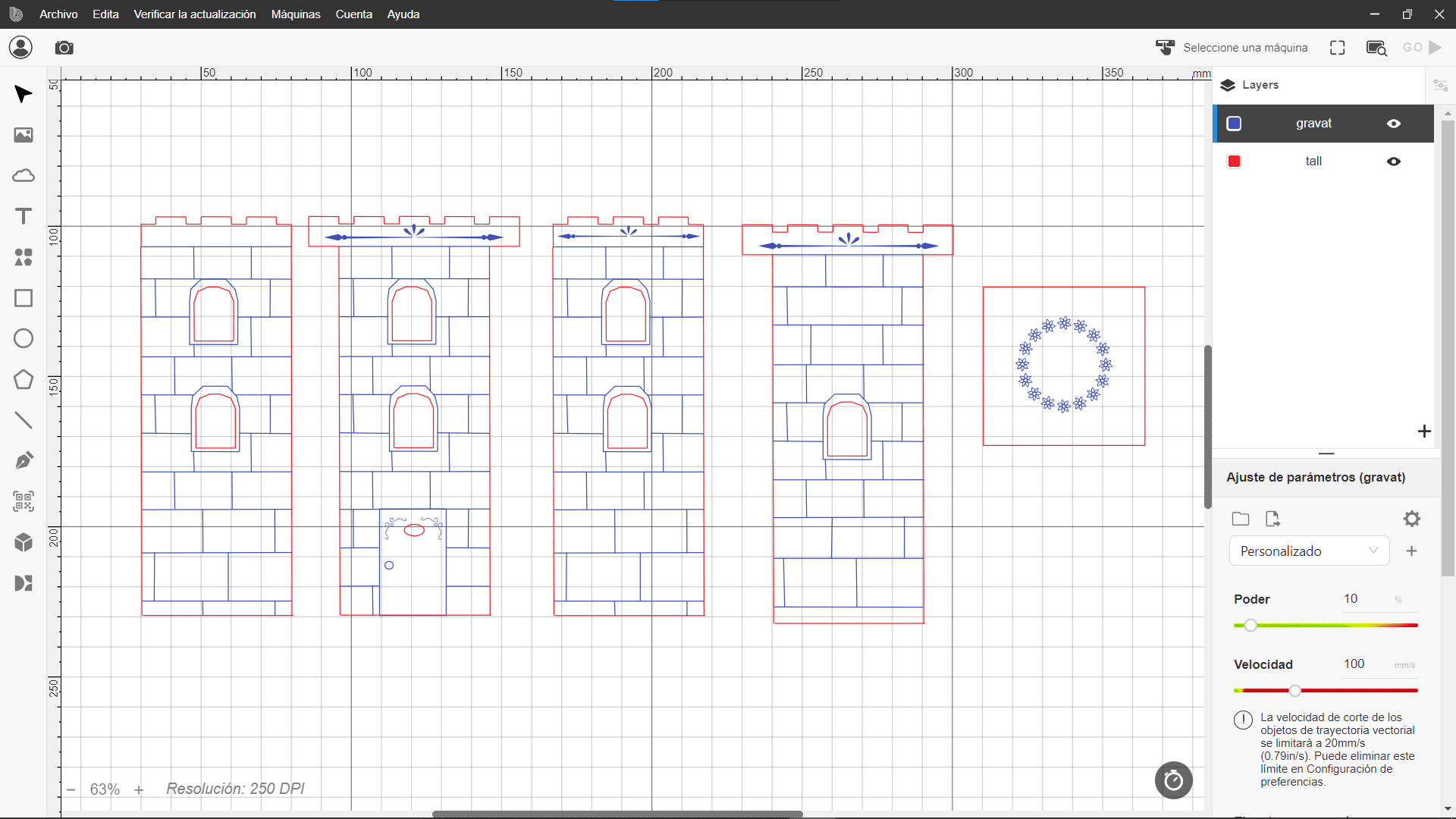This screenshot has width=1456, height=819.
Task: Click the GO start button
Action: (1422, 48)
